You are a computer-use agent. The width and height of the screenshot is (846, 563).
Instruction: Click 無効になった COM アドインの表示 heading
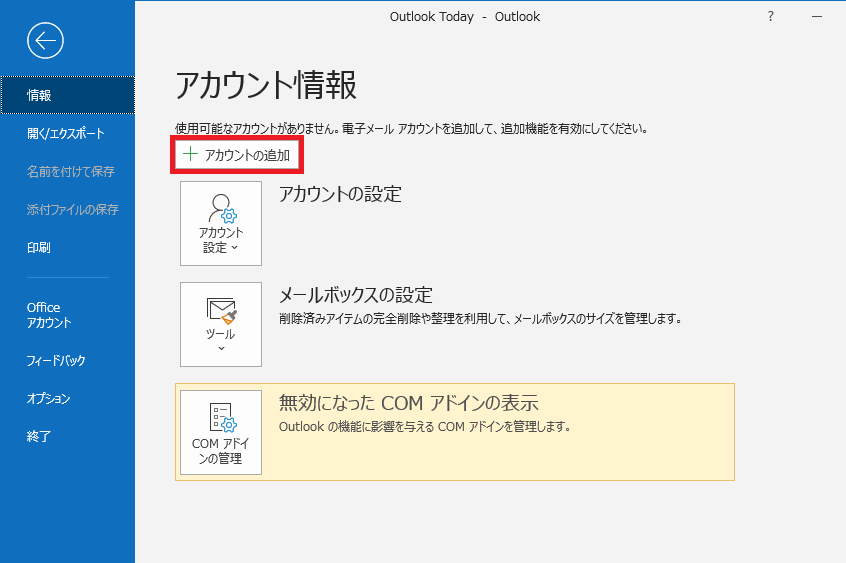coord(408,403)
